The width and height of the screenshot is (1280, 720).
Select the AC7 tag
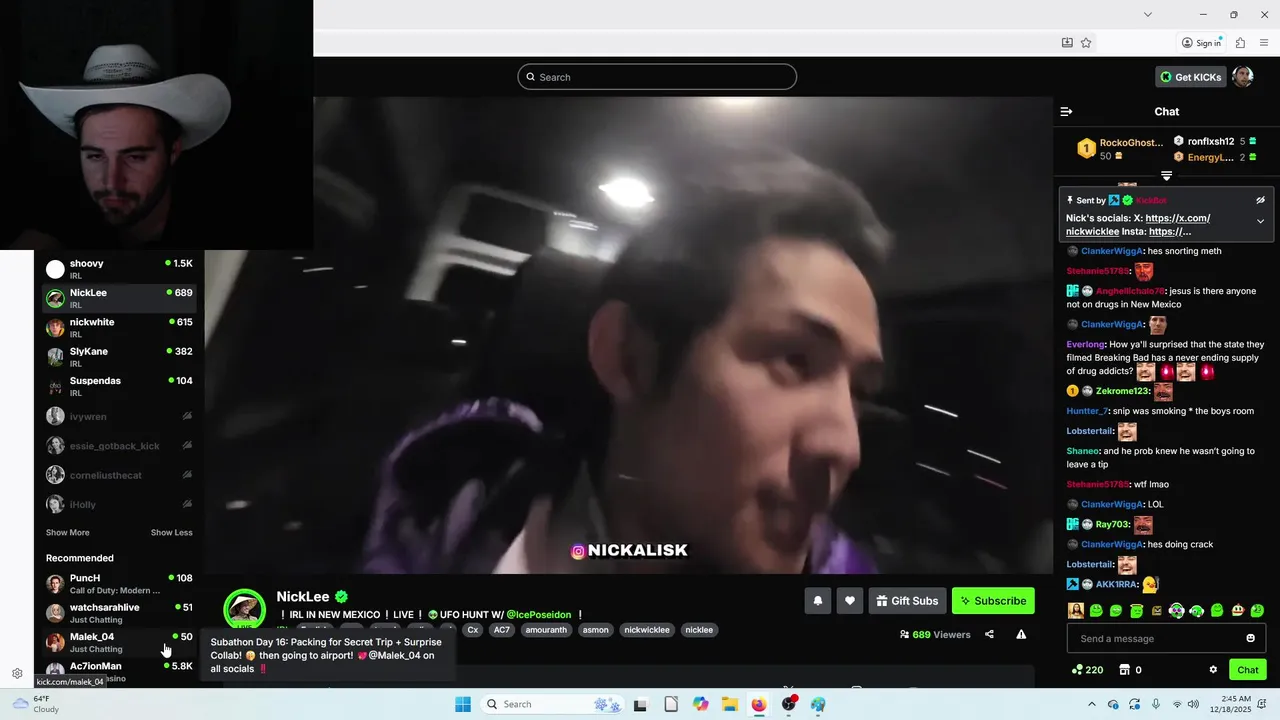point(501,630)
